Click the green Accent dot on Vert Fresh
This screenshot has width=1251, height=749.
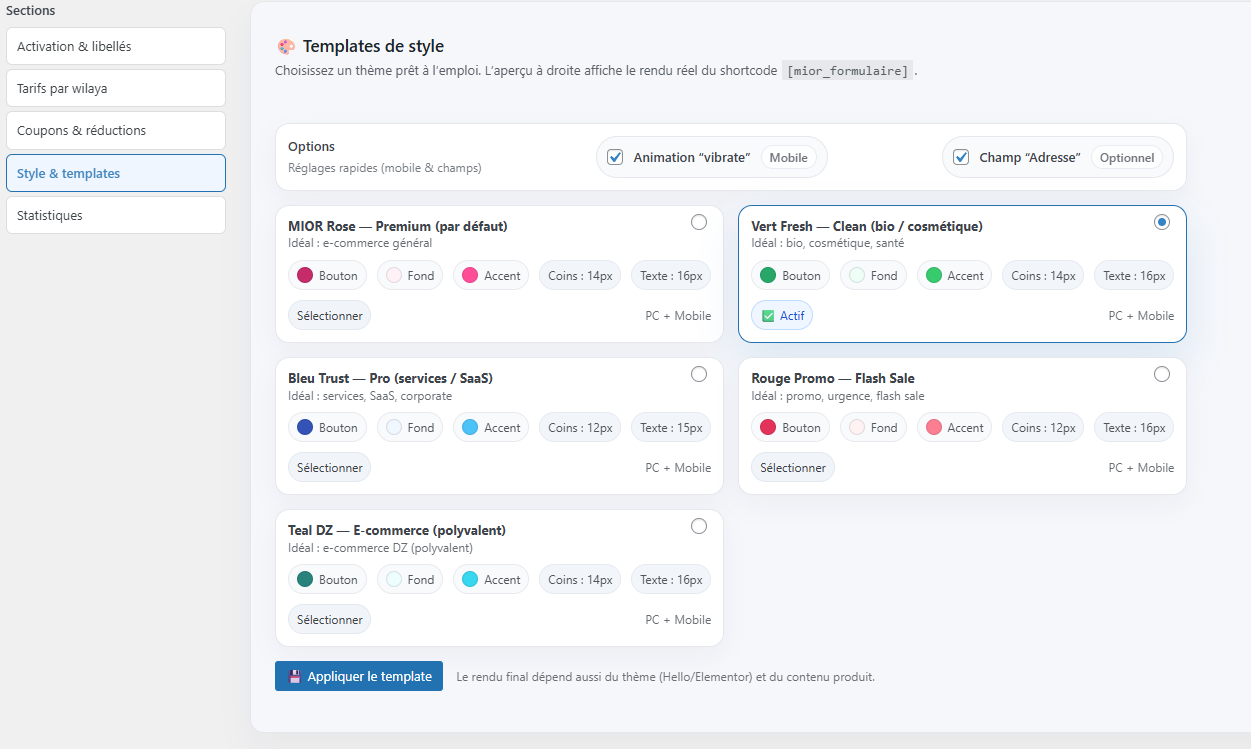(x=931, y=274)
